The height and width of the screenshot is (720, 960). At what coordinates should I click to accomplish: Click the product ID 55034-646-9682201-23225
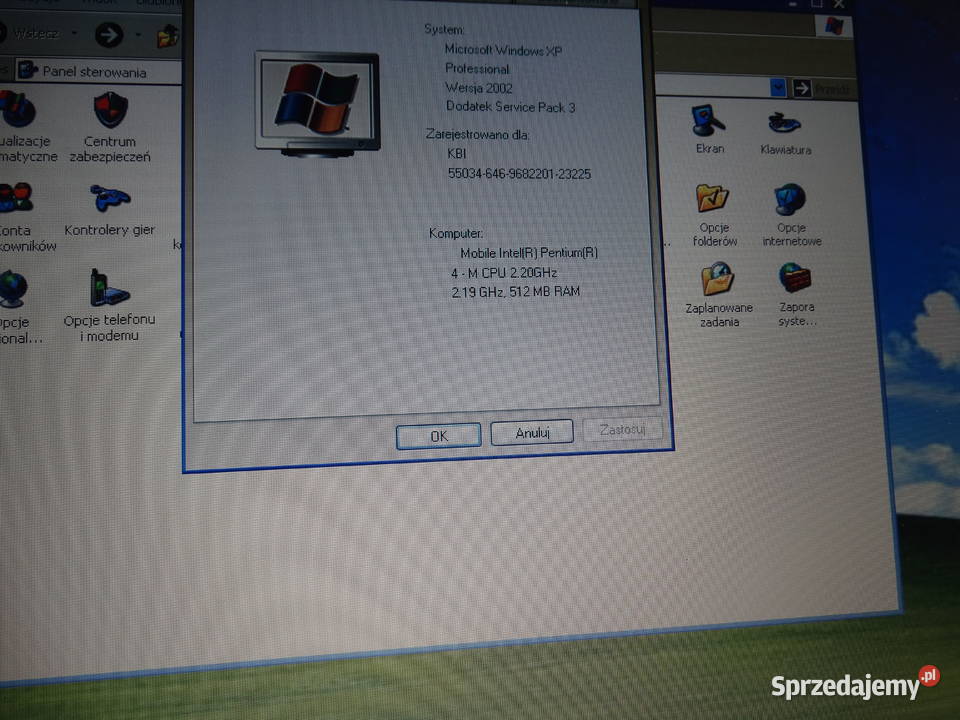(519, 174)
